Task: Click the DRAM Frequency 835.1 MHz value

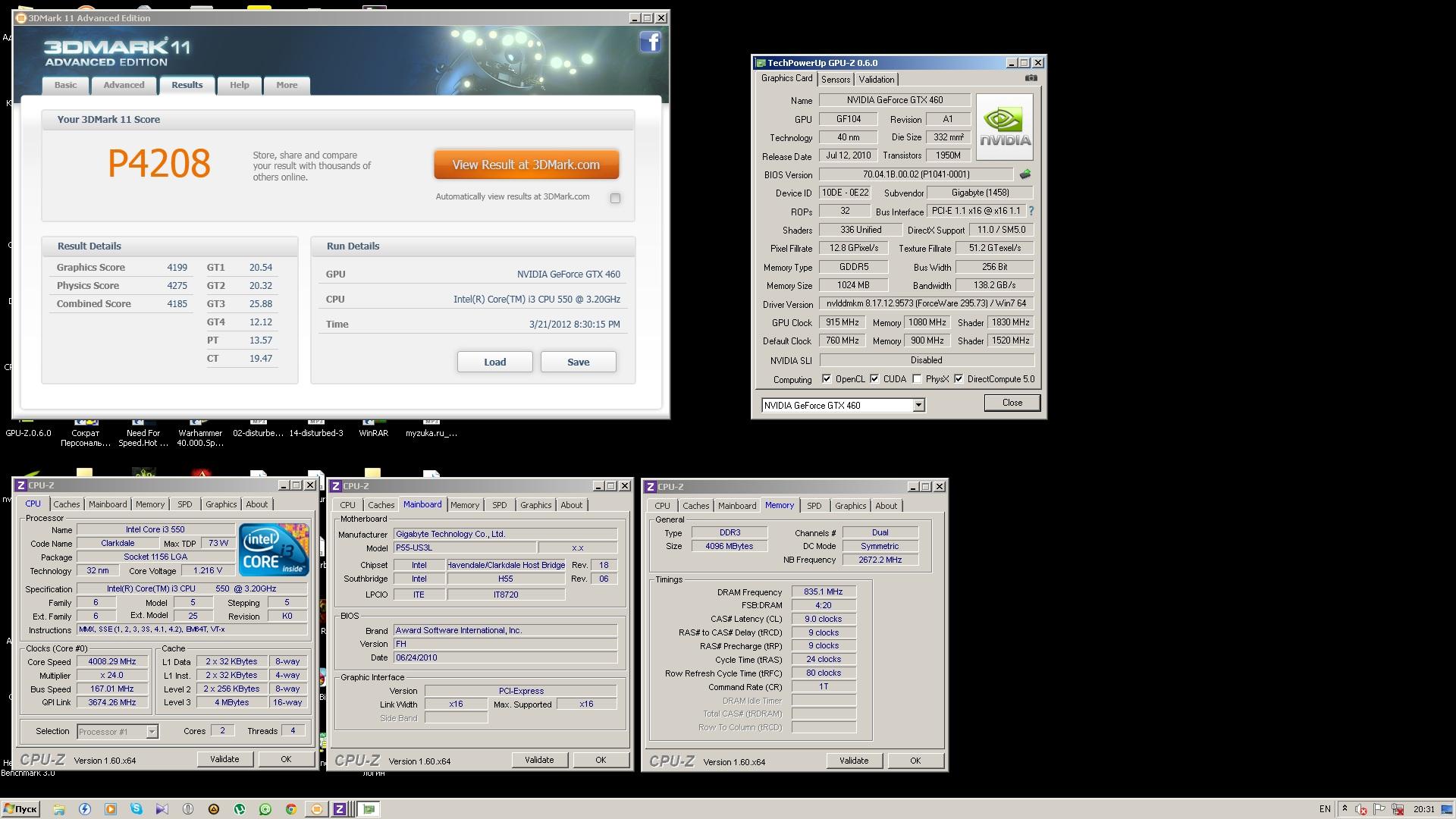Action: (824, 591)
